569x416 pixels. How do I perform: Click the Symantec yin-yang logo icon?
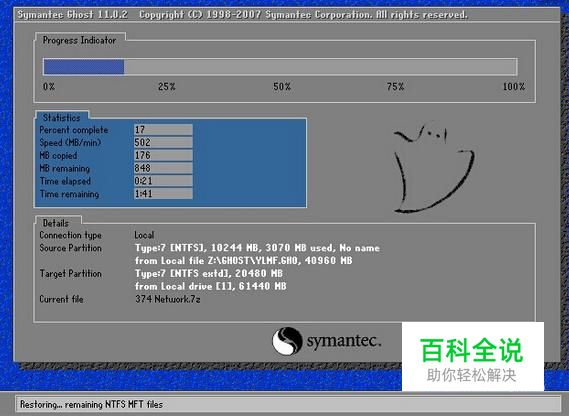[287, 341]
